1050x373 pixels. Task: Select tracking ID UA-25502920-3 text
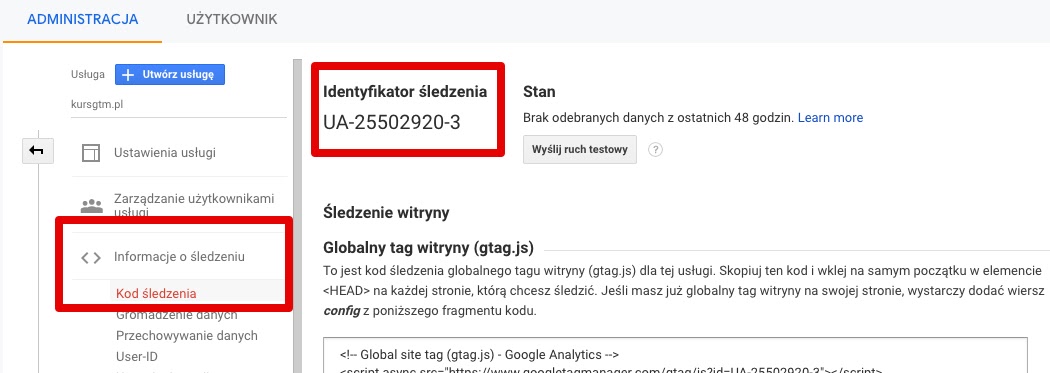pyautogui.click(x=392, y=123)
